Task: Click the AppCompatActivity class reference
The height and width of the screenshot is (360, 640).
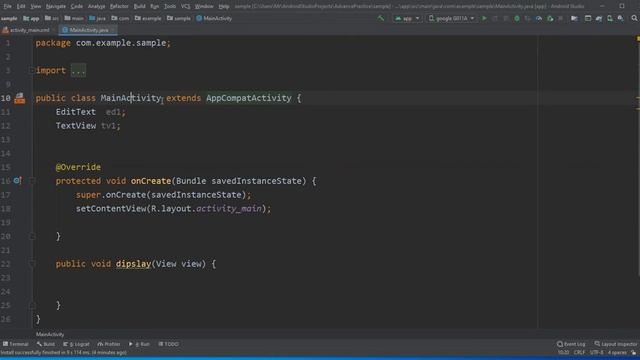Action: click(249, 98)
